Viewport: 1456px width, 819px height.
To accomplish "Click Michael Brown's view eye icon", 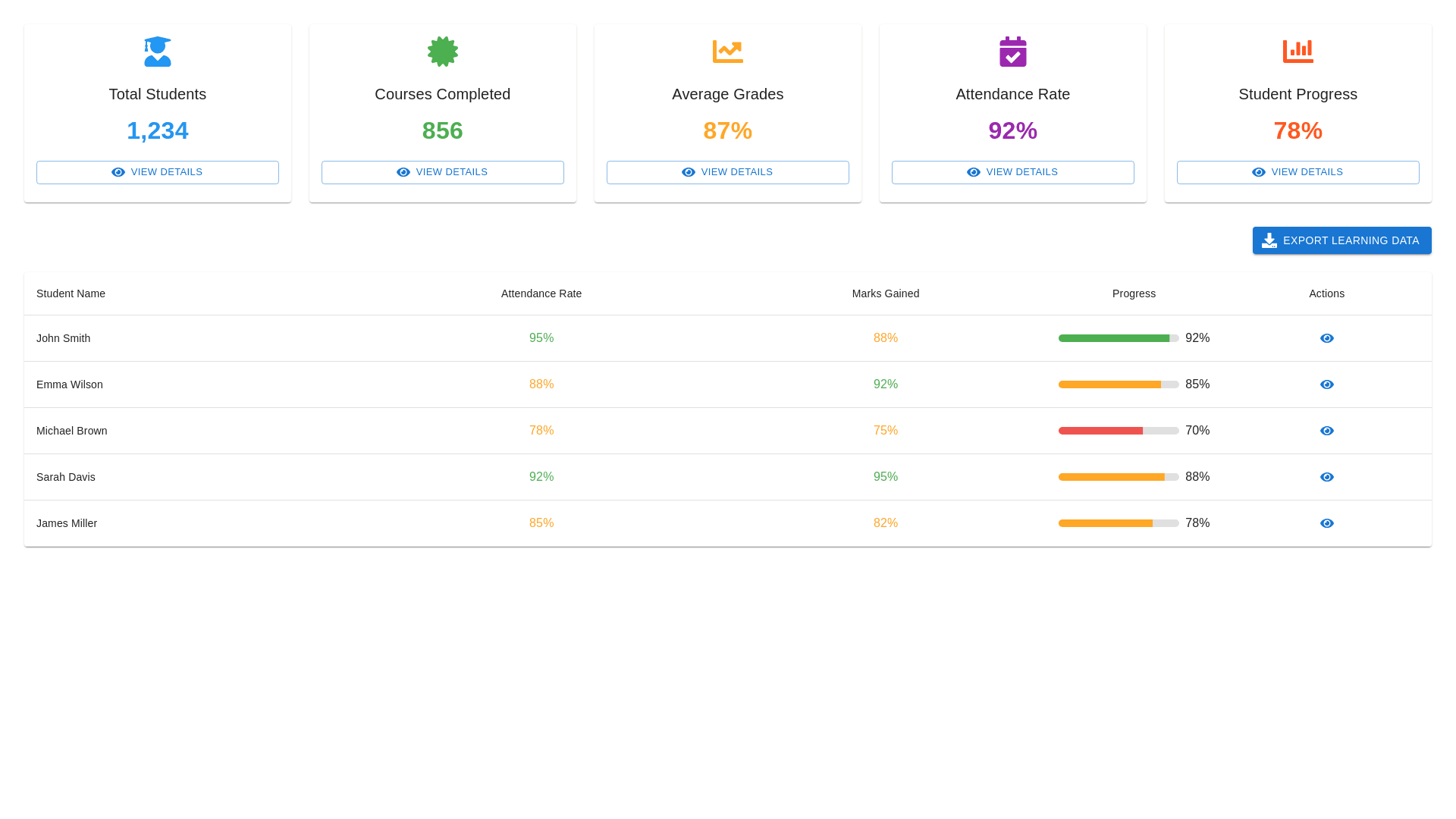I will coord(1326,431).
